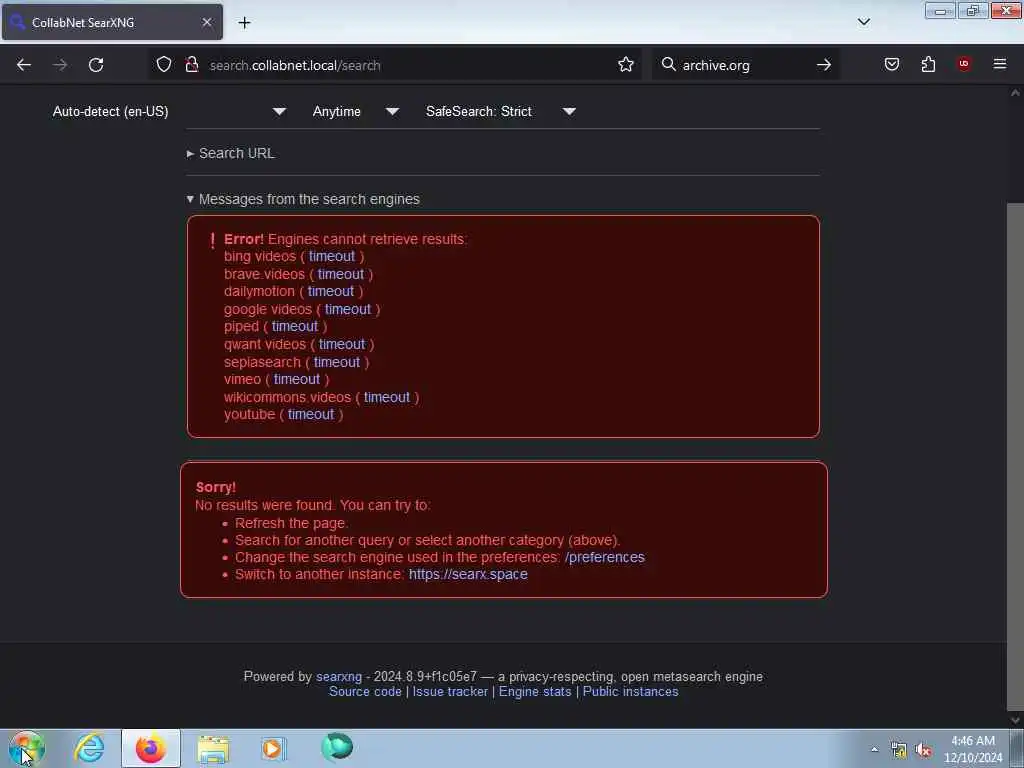Image resolution: width=1024 pixels, height=768 pixels.
Task: Open the searxng footer link
Action: pyautogui.click(x=339, y=677)
